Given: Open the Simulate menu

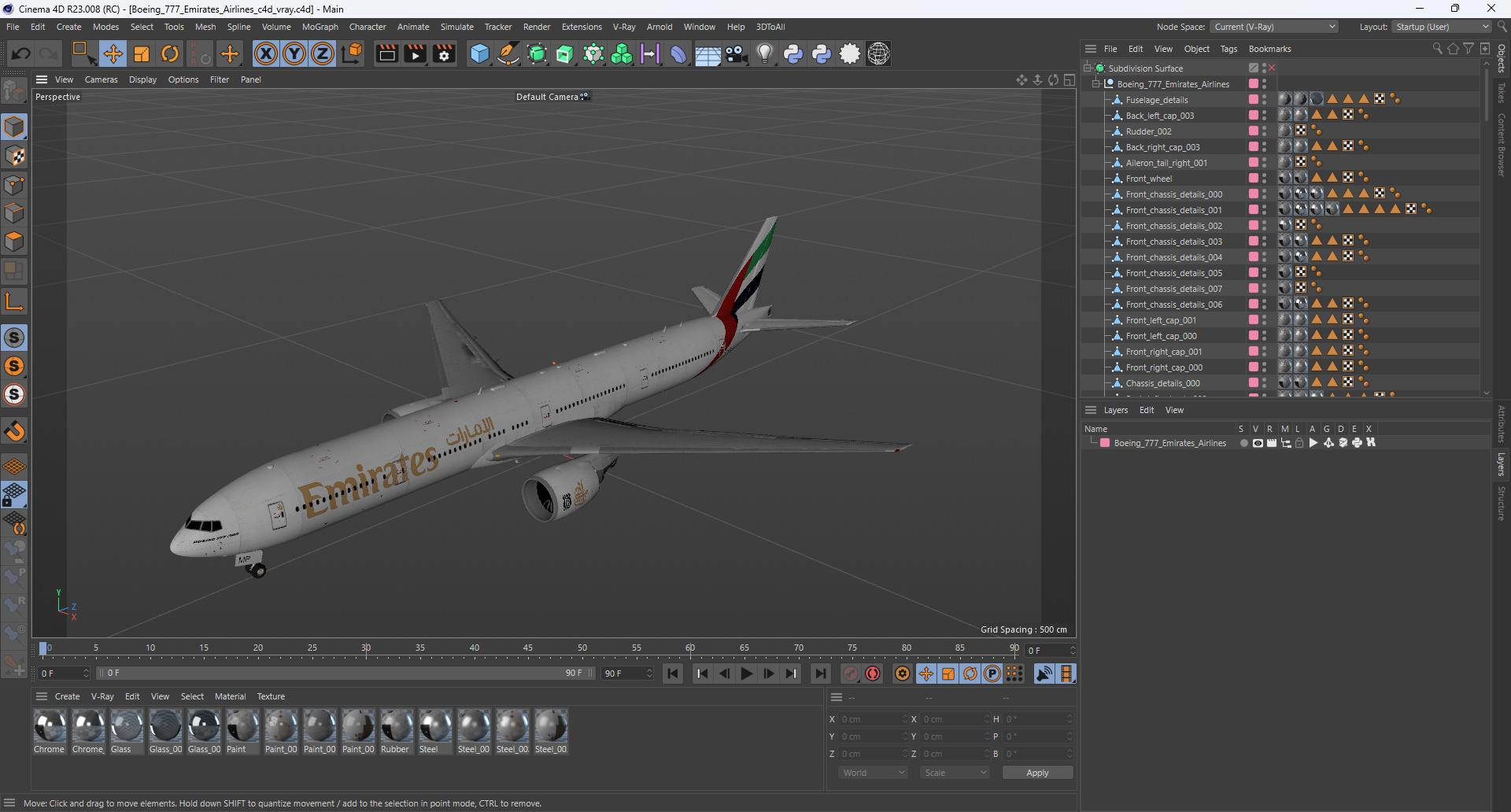Looking at the screenshot, I should pyautogui.click(x=456, y=27).
